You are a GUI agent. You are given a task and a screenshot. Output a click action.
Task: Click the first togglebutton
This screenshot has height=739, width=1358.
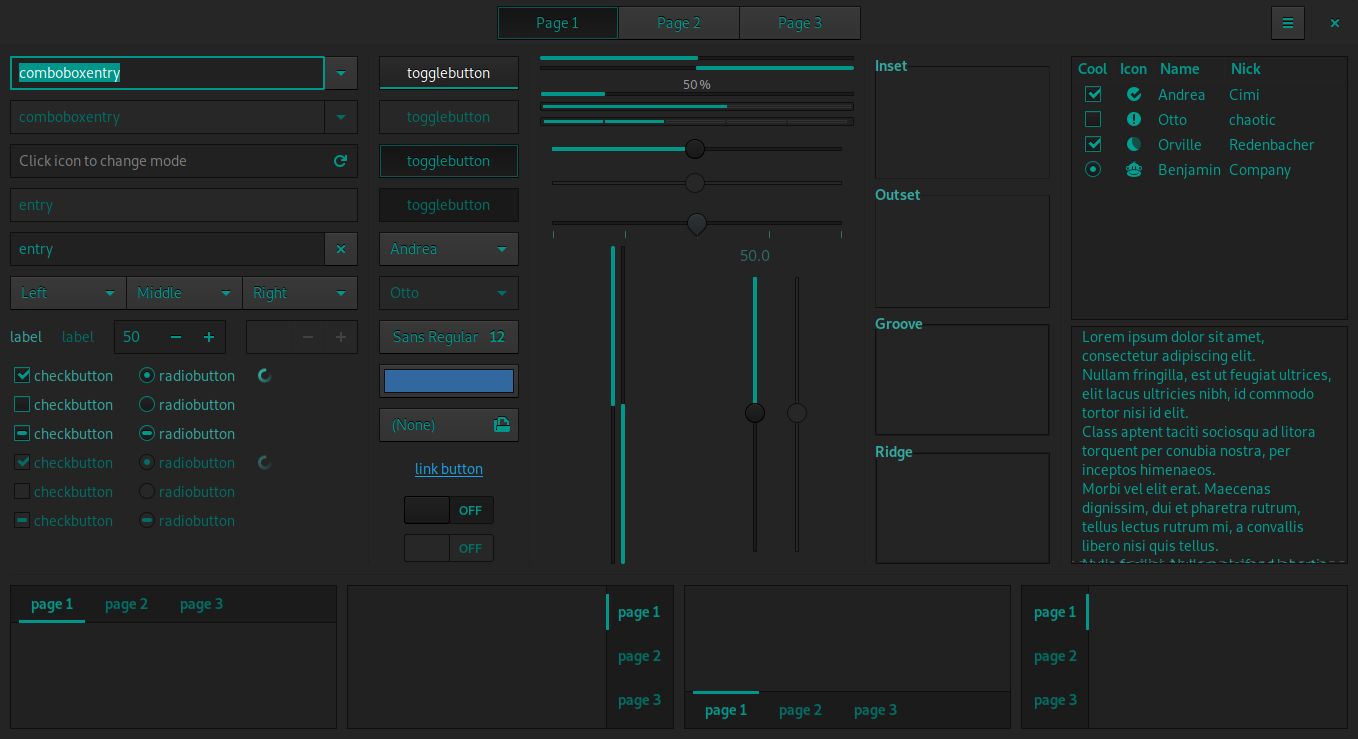[x=449, y=73]
